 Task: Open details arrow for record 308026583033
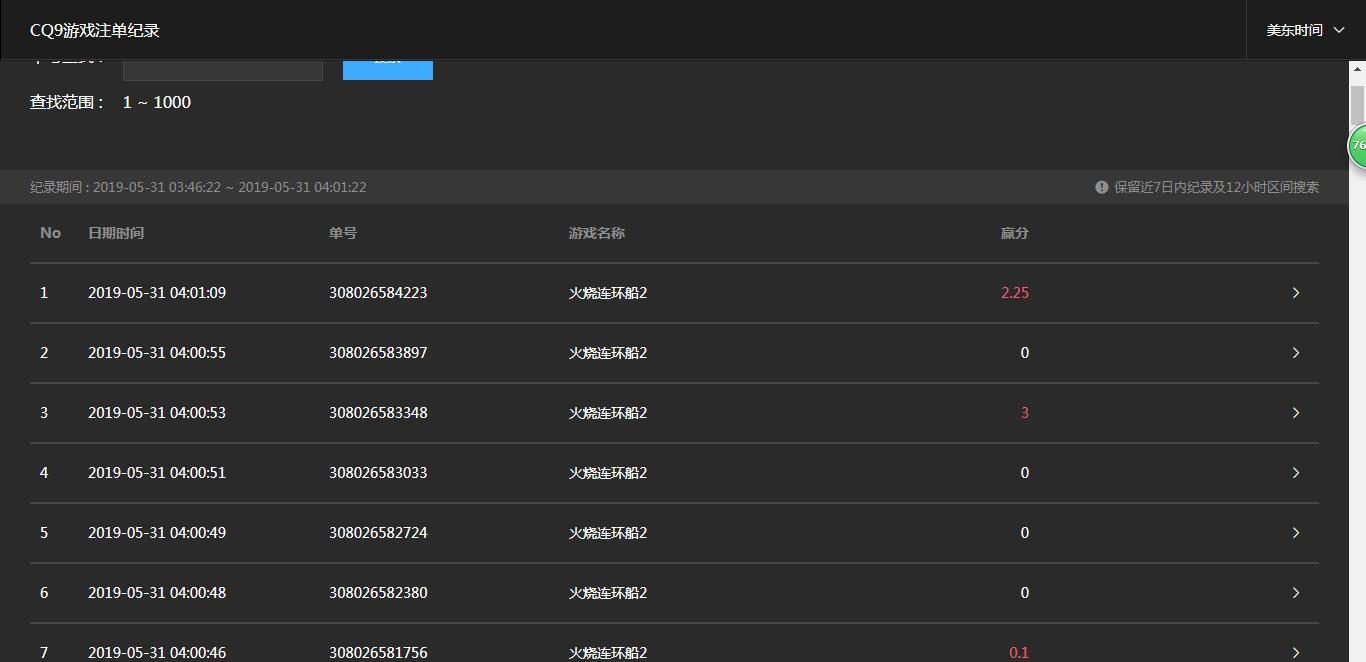click(x=1295, y=473)
